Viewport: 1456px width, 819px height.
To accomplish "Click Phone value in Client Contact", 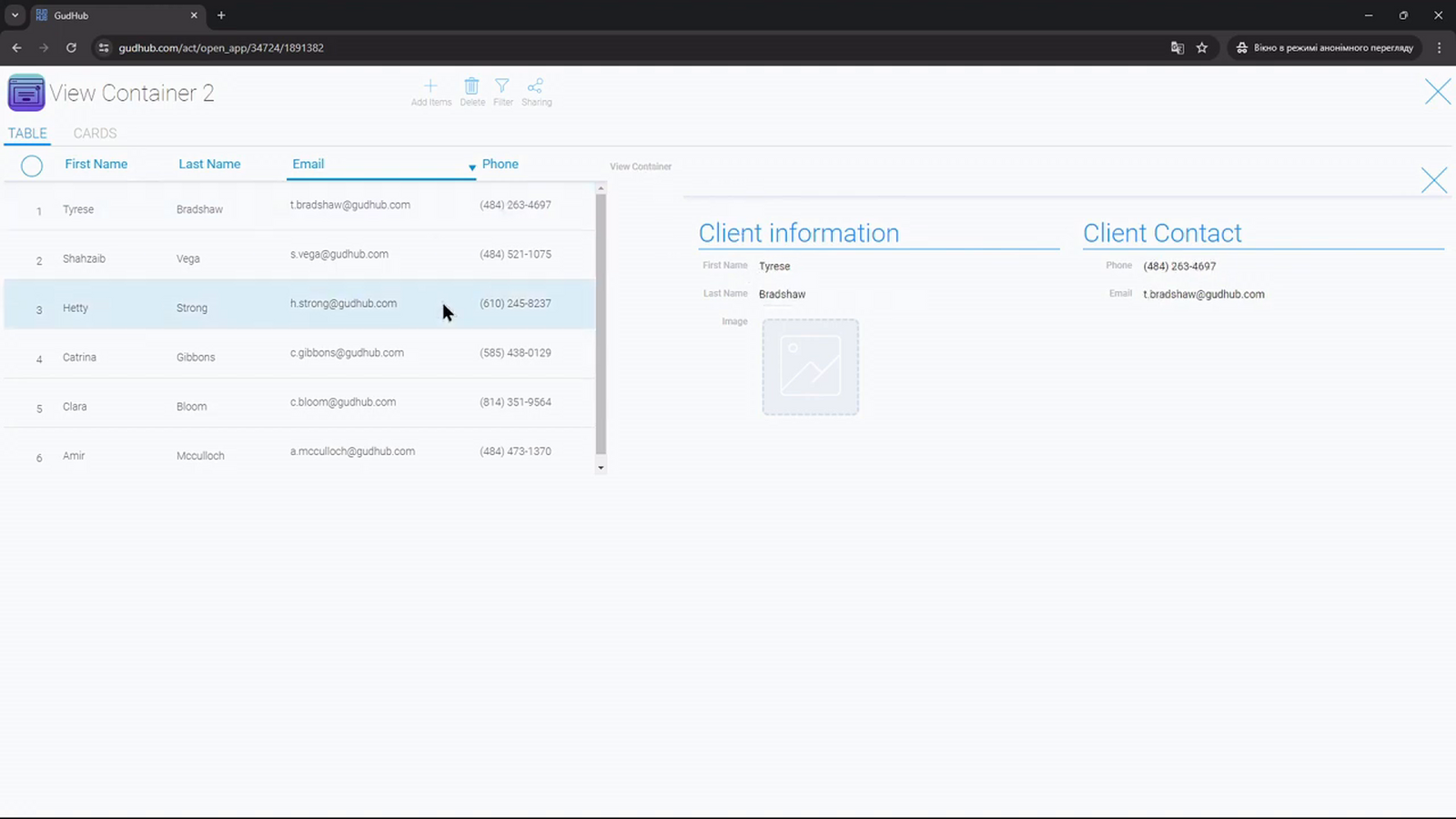I will (x=1179, y=267).
